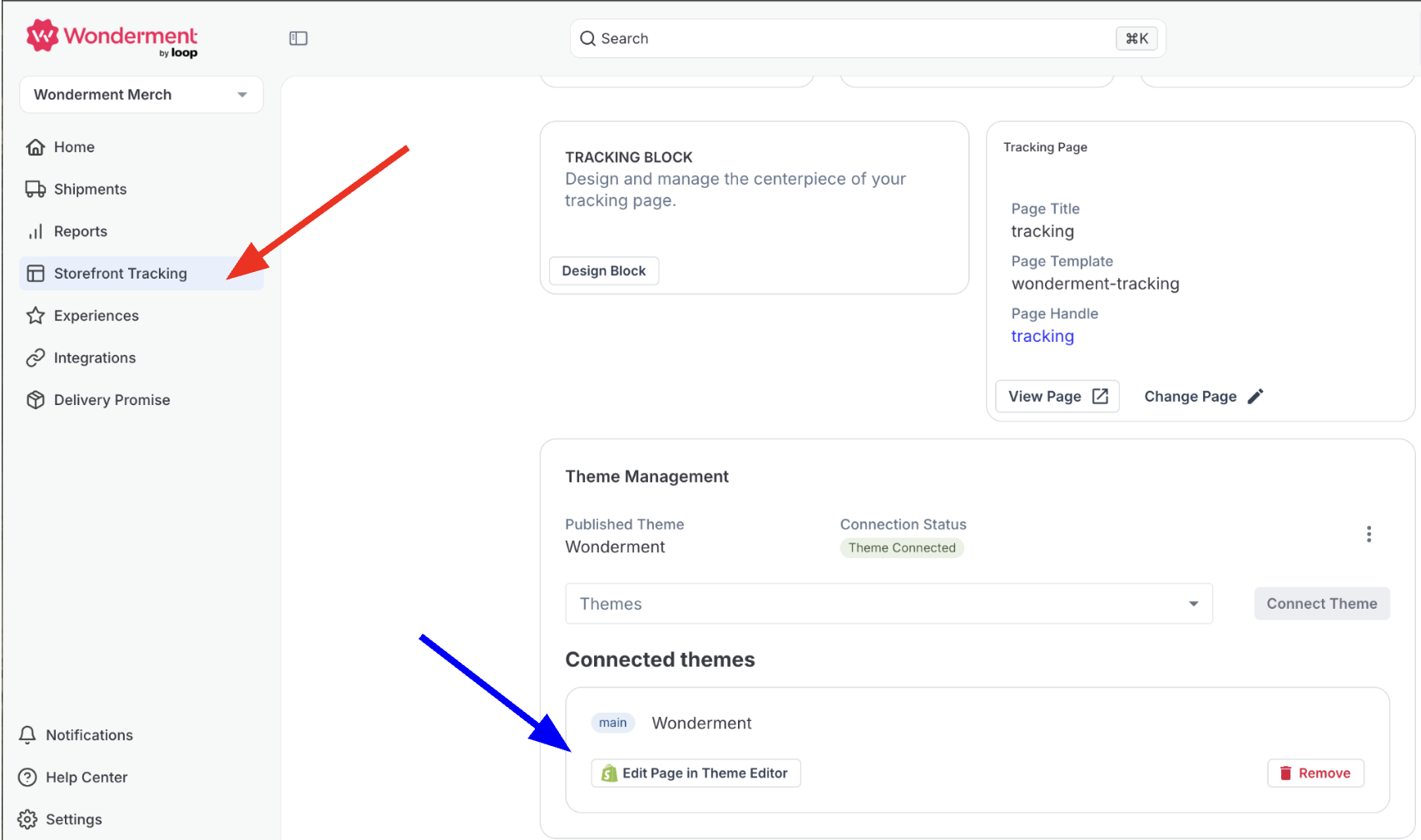Click the Wonderment by loop logo
This screenshot has height=840, width=1421.
[112, 38]
